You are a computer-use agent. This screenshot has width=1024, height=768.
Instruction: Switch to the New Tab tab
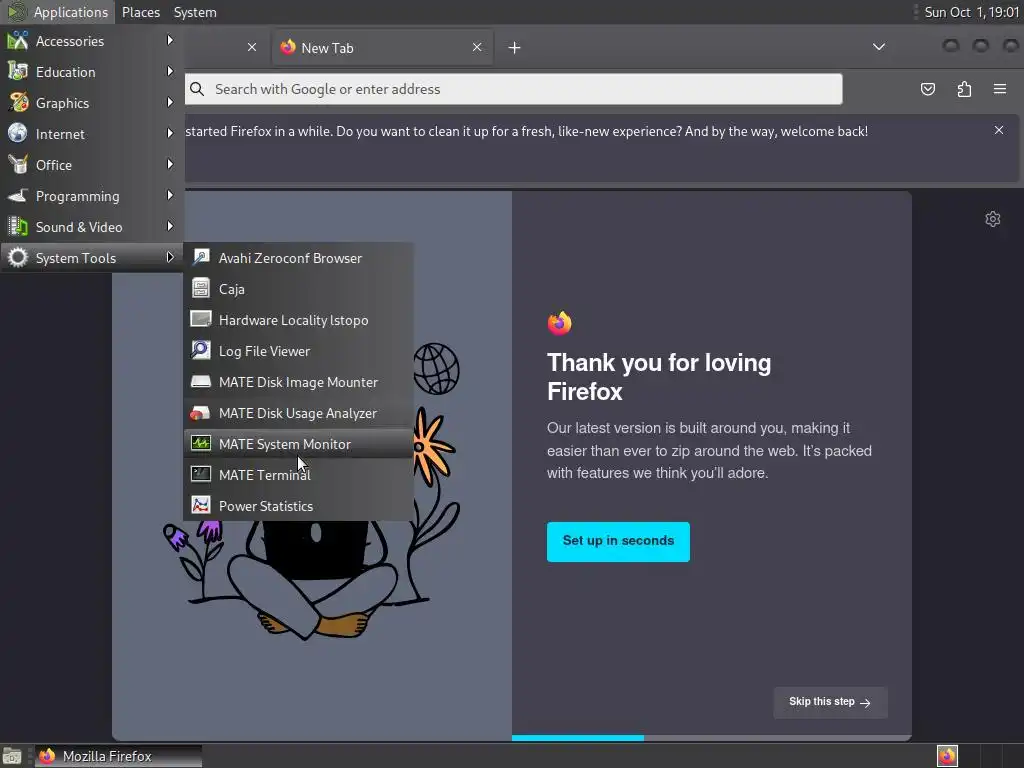(382, 48)
